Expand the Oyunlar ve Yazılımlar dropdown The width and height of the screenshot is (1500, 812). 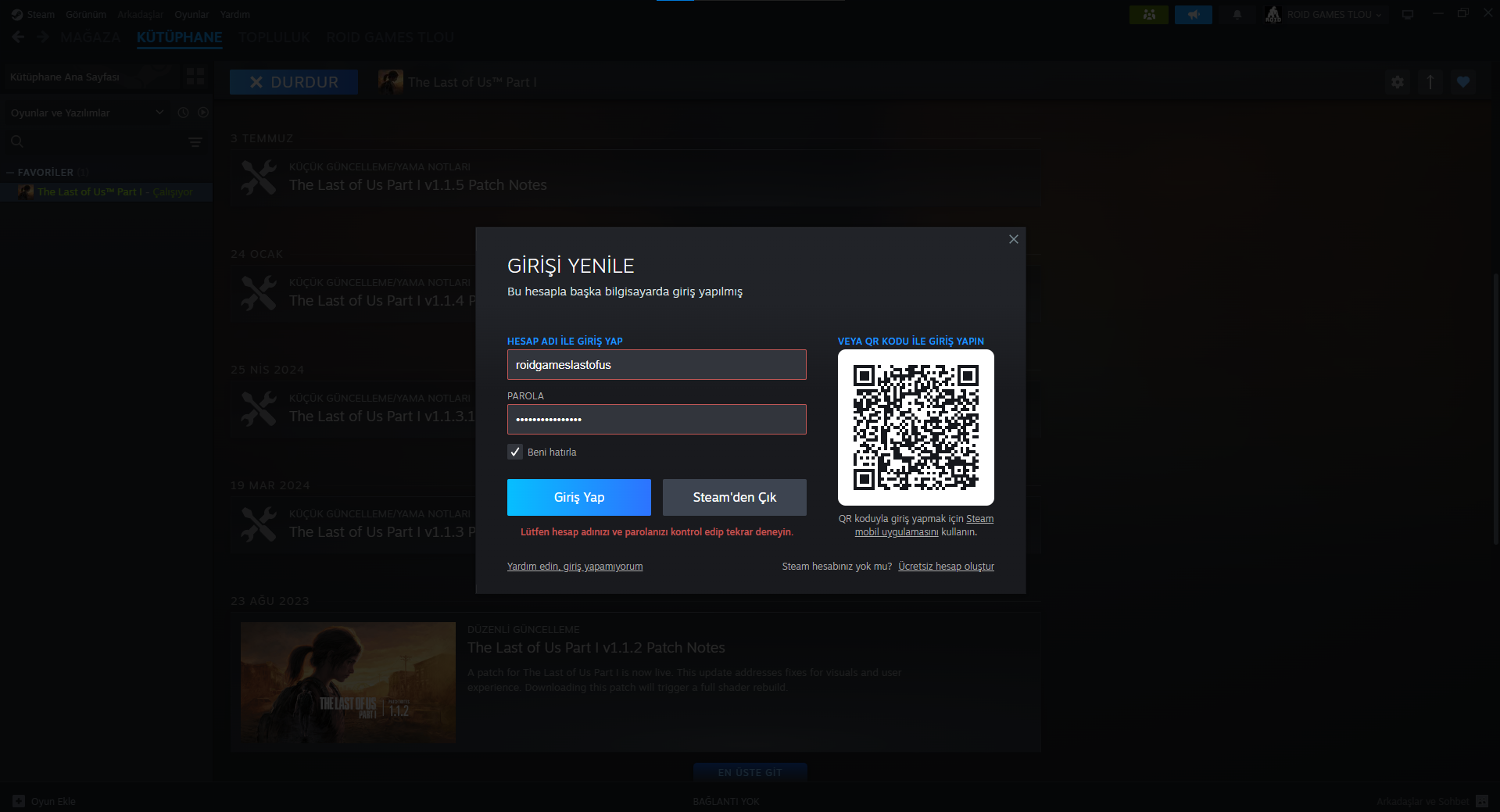pos(87,113)
